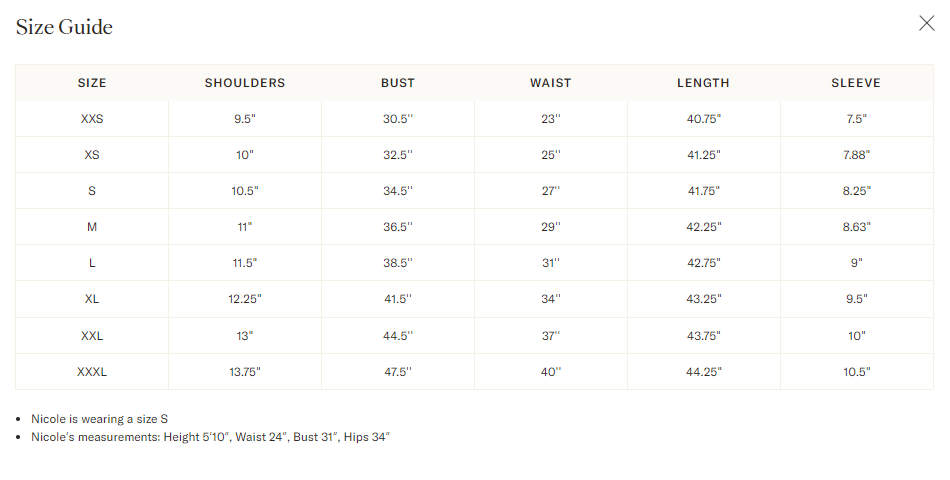Click the 34.5'' bust value for size S
This screenshot has height=480, width=950.
398,191
